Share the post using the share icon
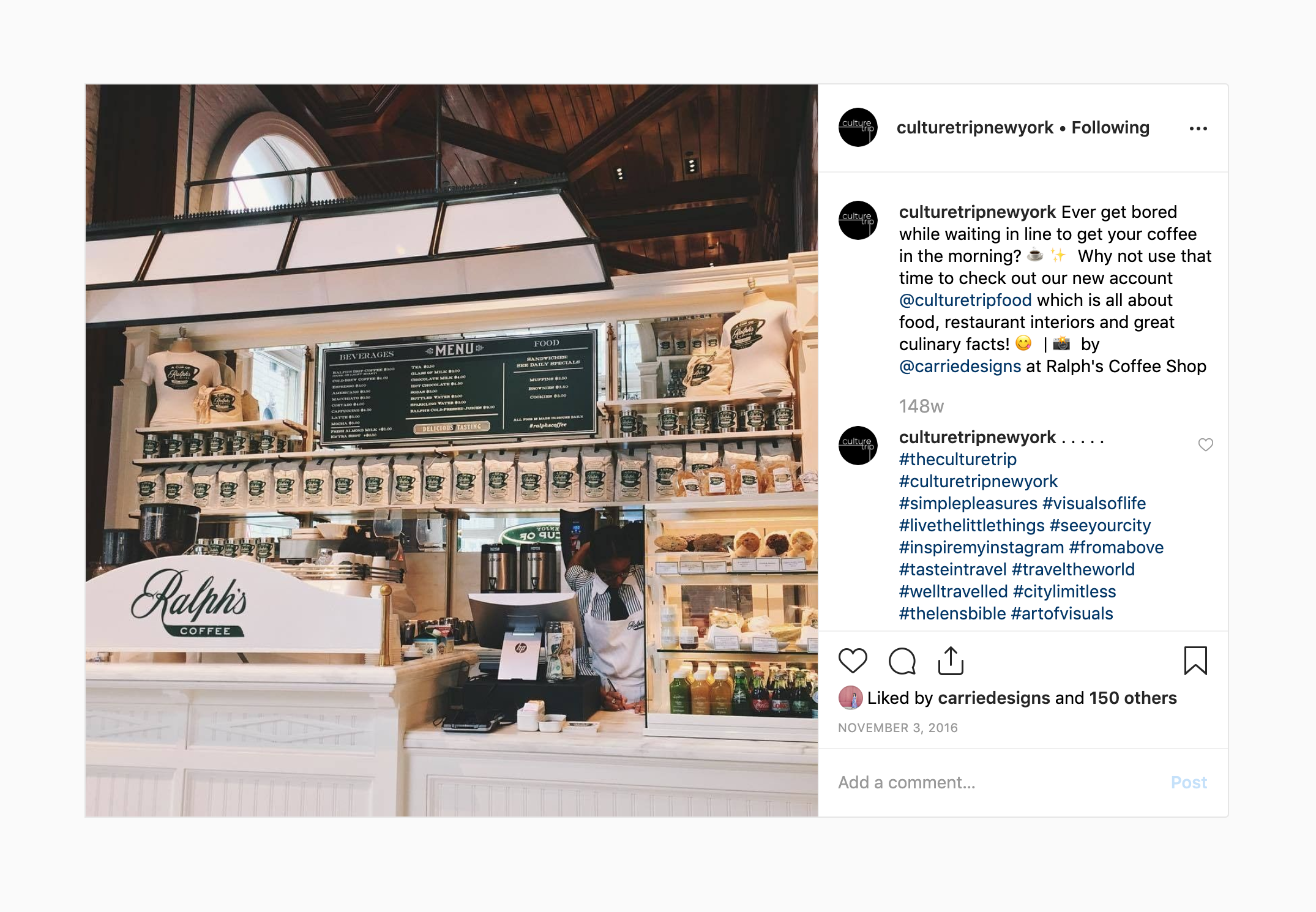 tap(951, 661)
